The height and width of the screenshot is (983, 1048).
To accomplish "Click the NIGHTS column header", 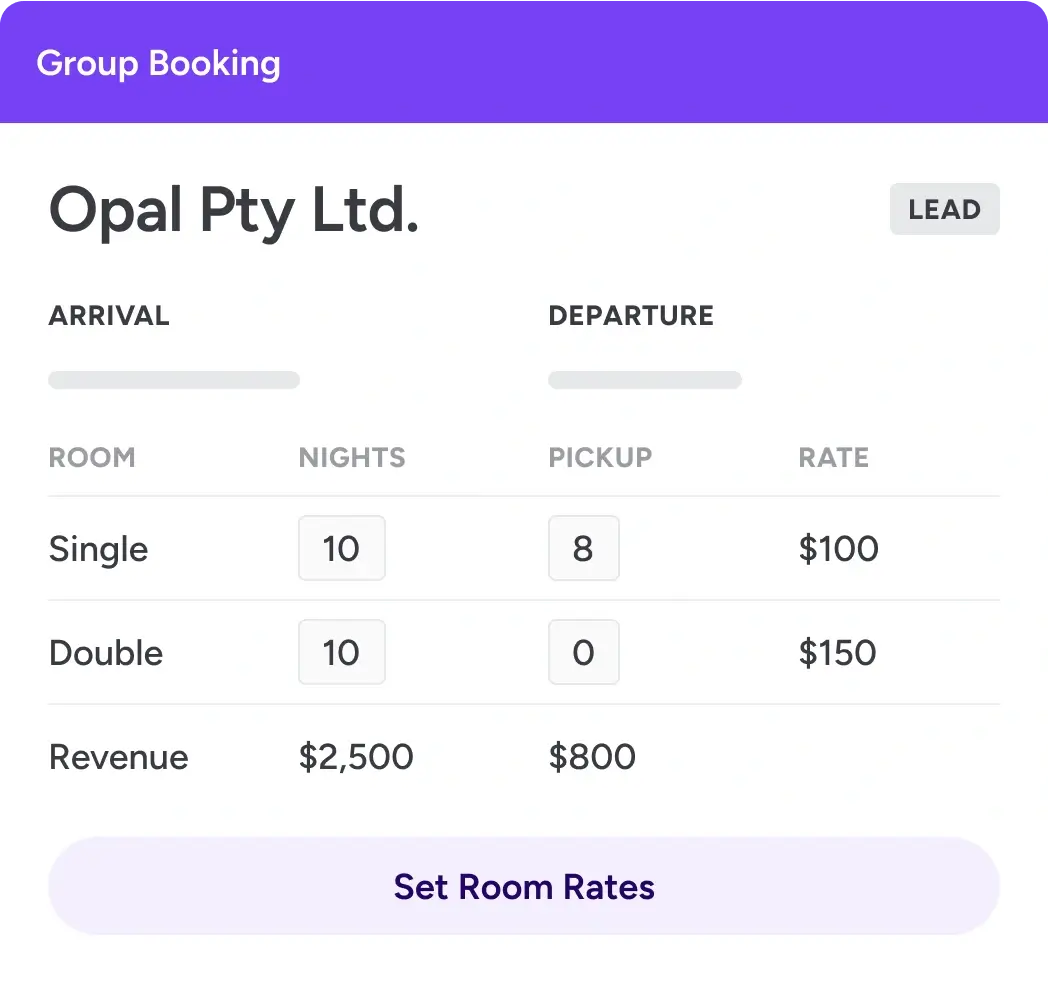I will click(352, 457).
